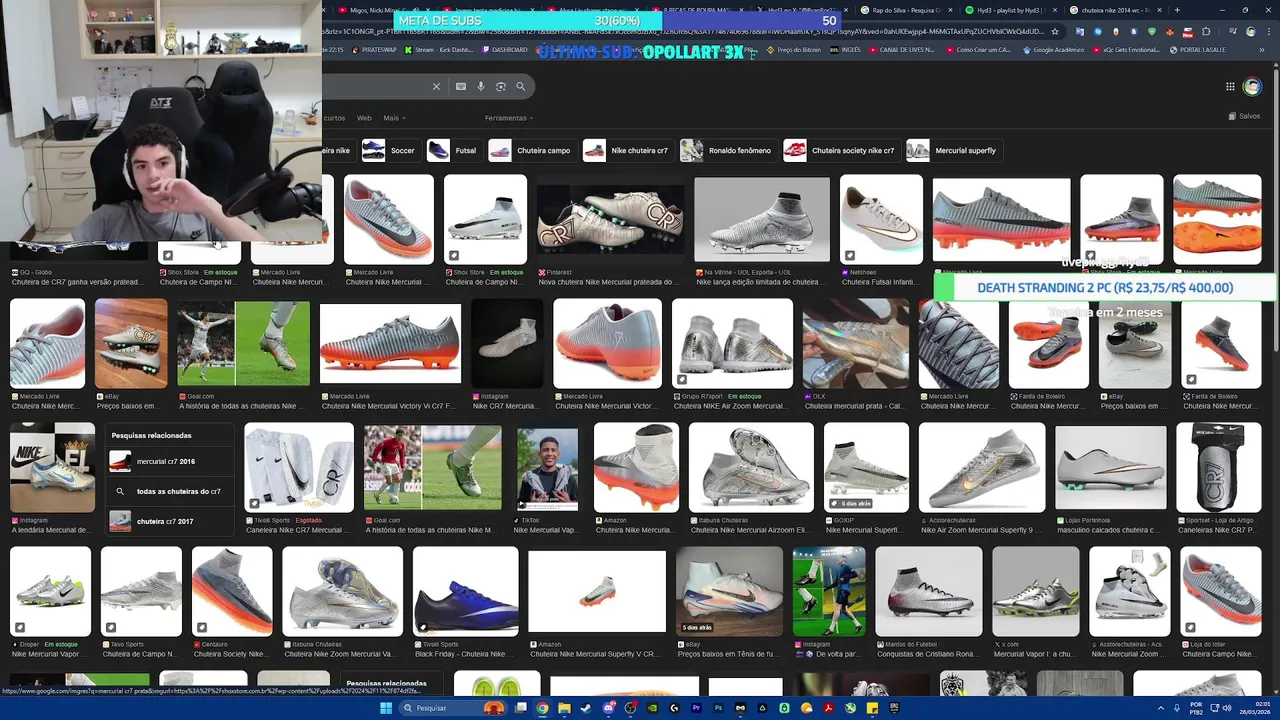Viewport: 1280px width, 720px height.
Task: Open Adobe Acrobat from the taskbar
Action: click(x=828, y=708)
